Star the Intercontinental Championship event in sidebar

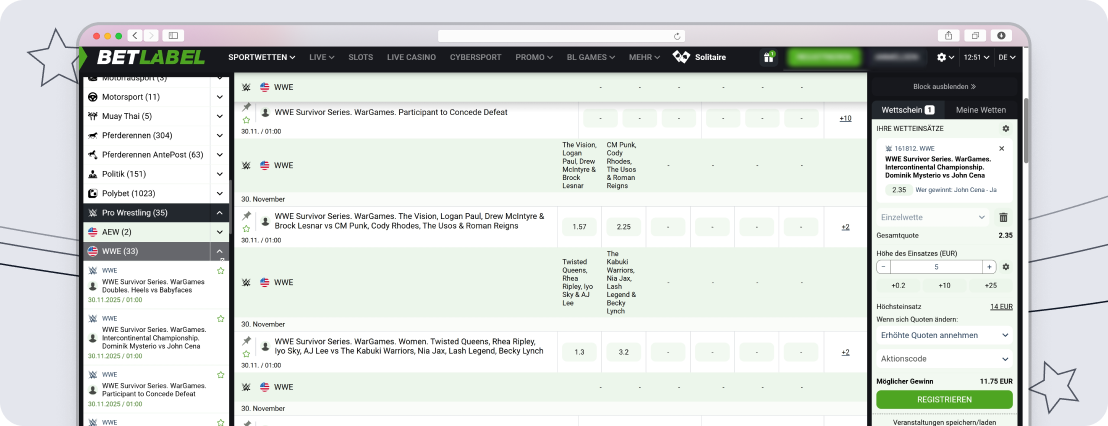(220, 319)
